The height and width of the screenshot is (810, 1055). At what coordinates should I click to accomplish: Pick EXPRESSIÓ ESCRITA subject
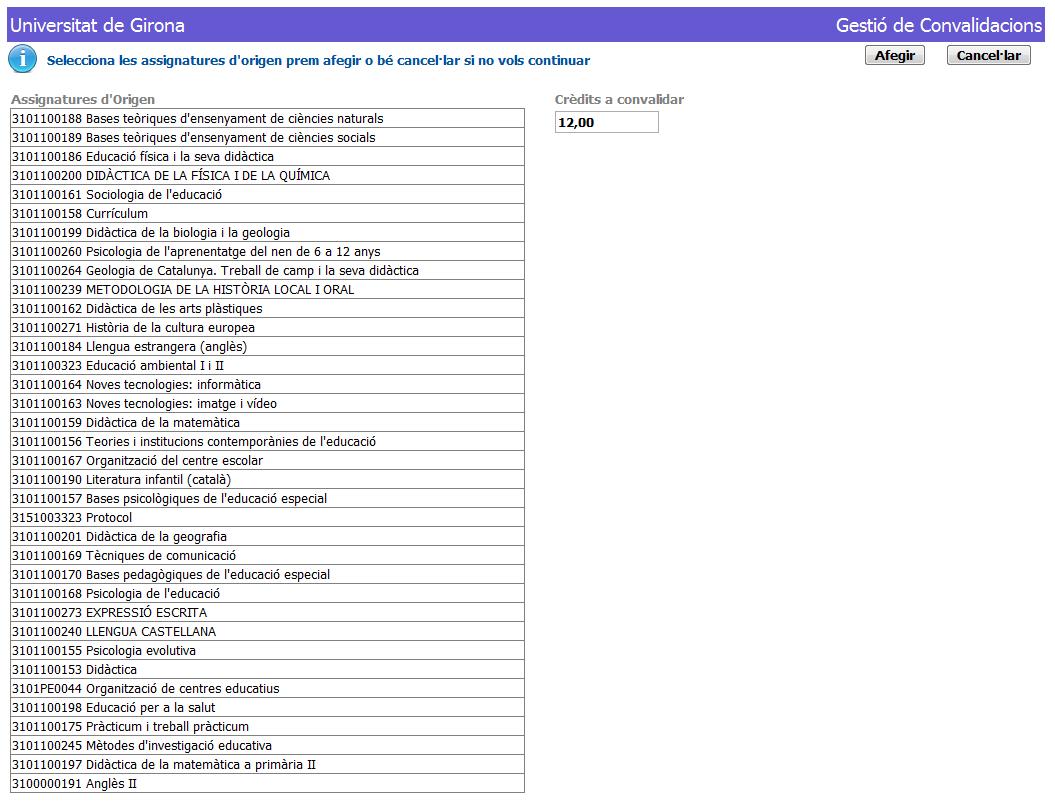click(146, 613)
